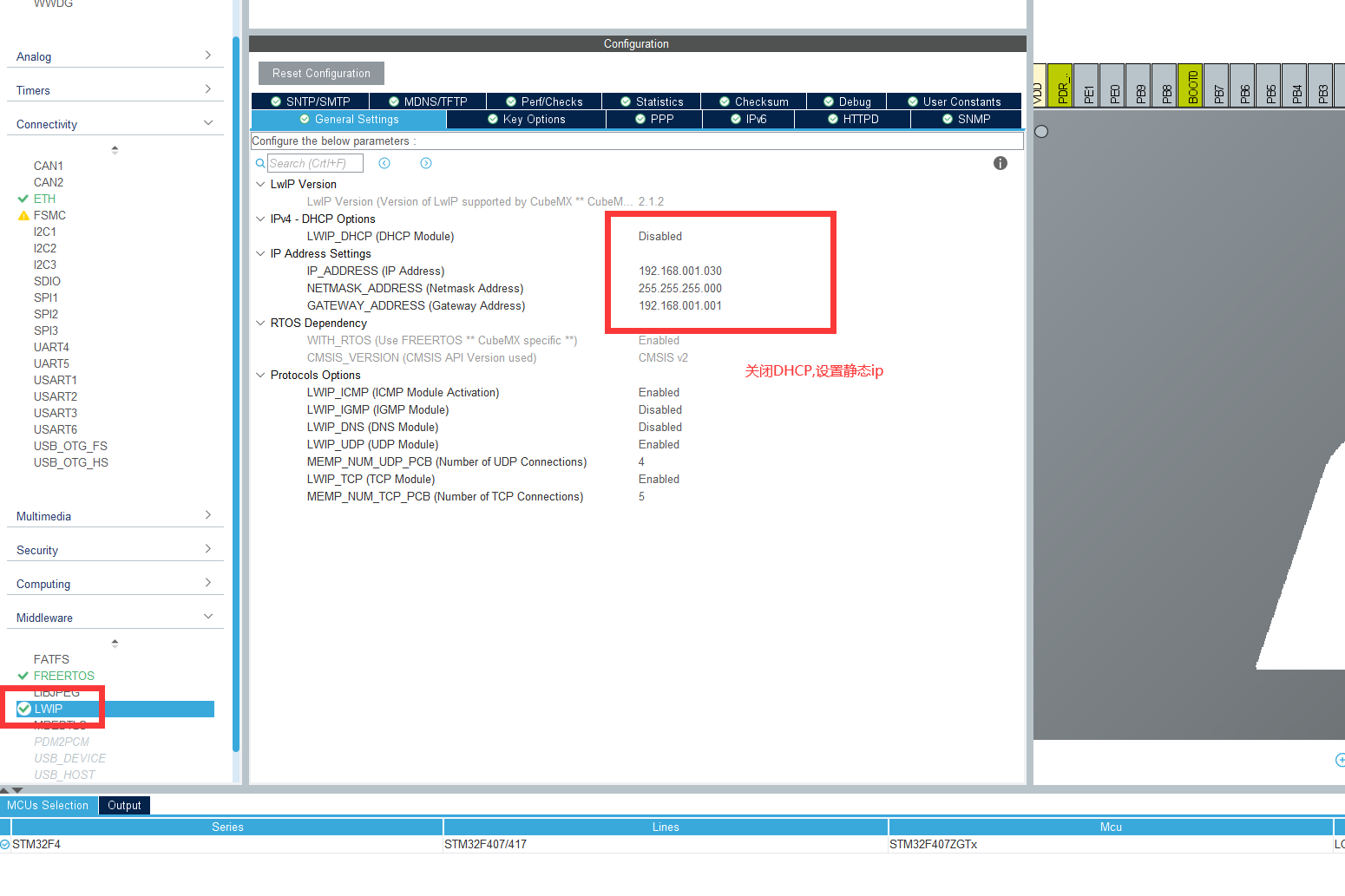Click the sort arrows in the Connectivity list

click(x=115, y=149)
